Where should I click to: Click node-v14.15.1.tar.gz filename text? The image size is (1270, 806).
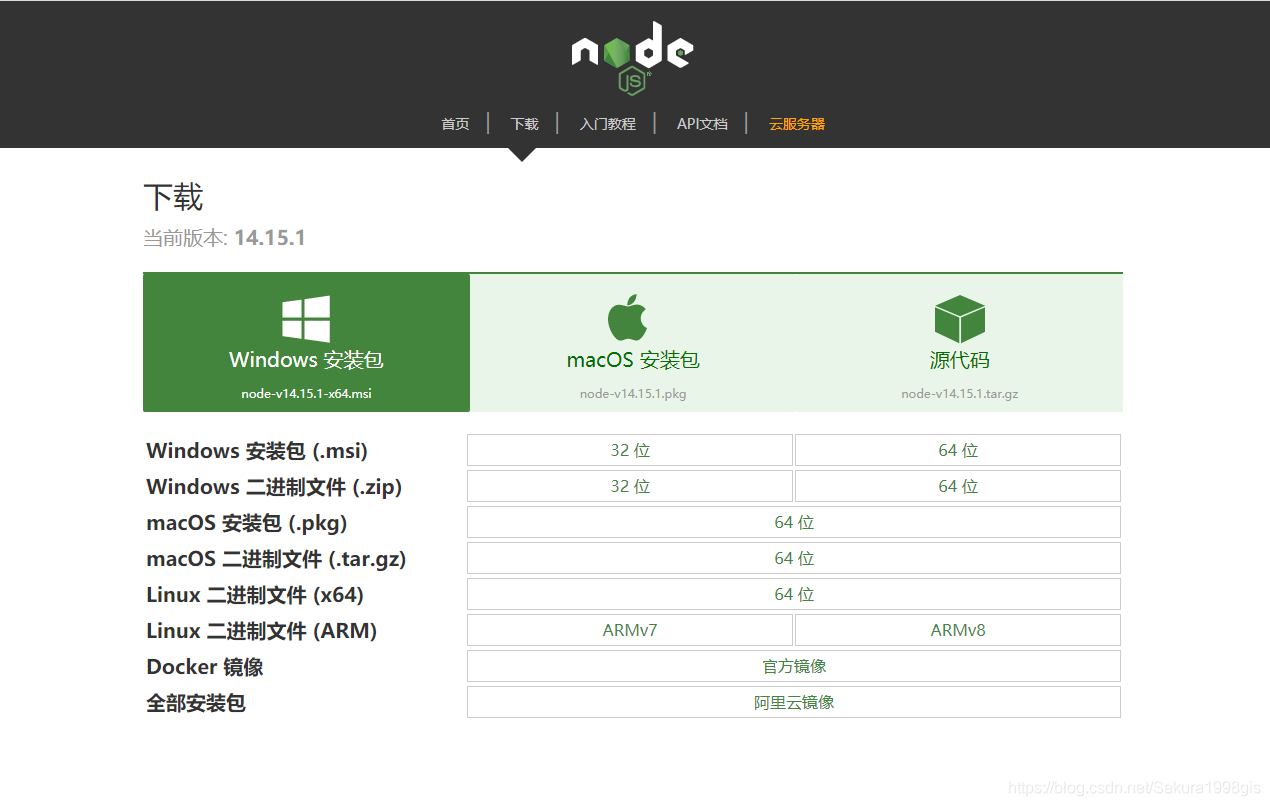coord(960,393)
